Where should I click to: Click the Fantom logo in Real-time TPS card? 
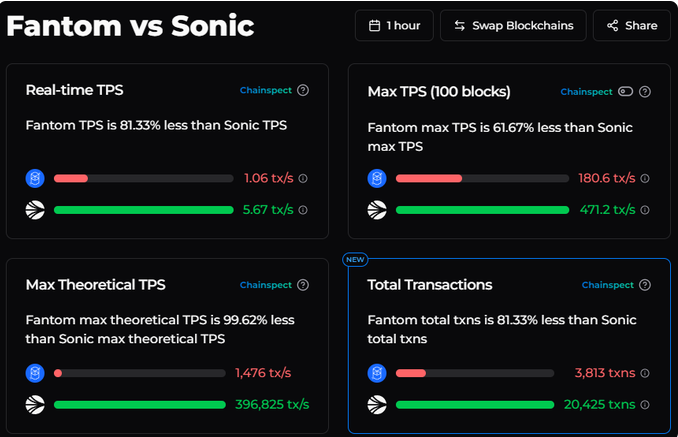coord(35,179)
